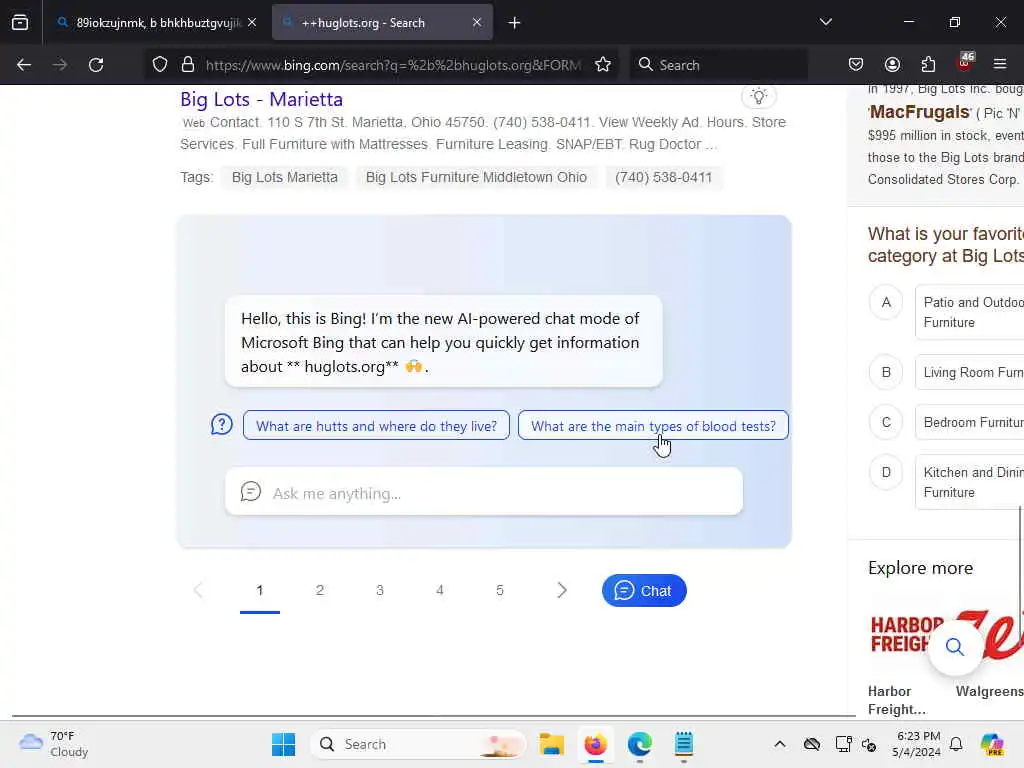The image size is (1024, 768).
Task: Open the tracking protection shield icon
Action: pyautogui.click(x=160, y=65)
